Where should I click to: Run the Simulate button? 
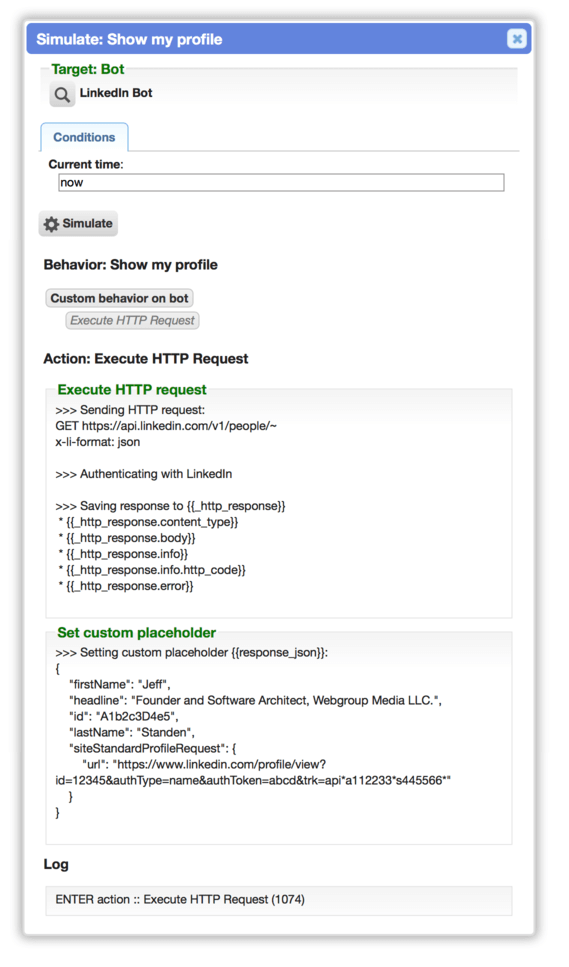78,223
